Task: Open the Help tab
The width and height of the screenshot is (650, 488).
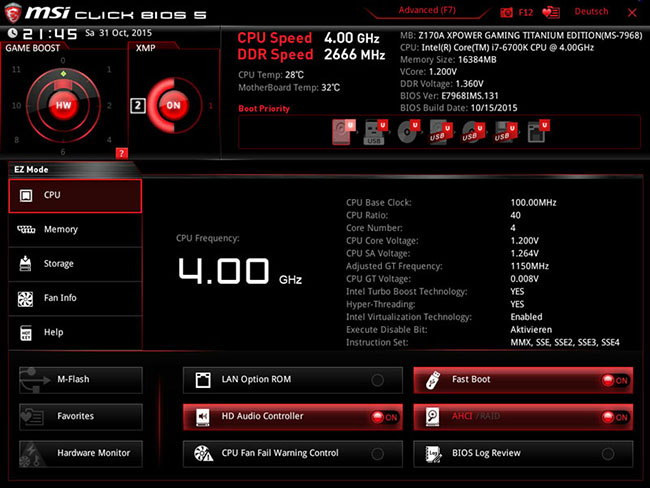Action: coord(75,333)
